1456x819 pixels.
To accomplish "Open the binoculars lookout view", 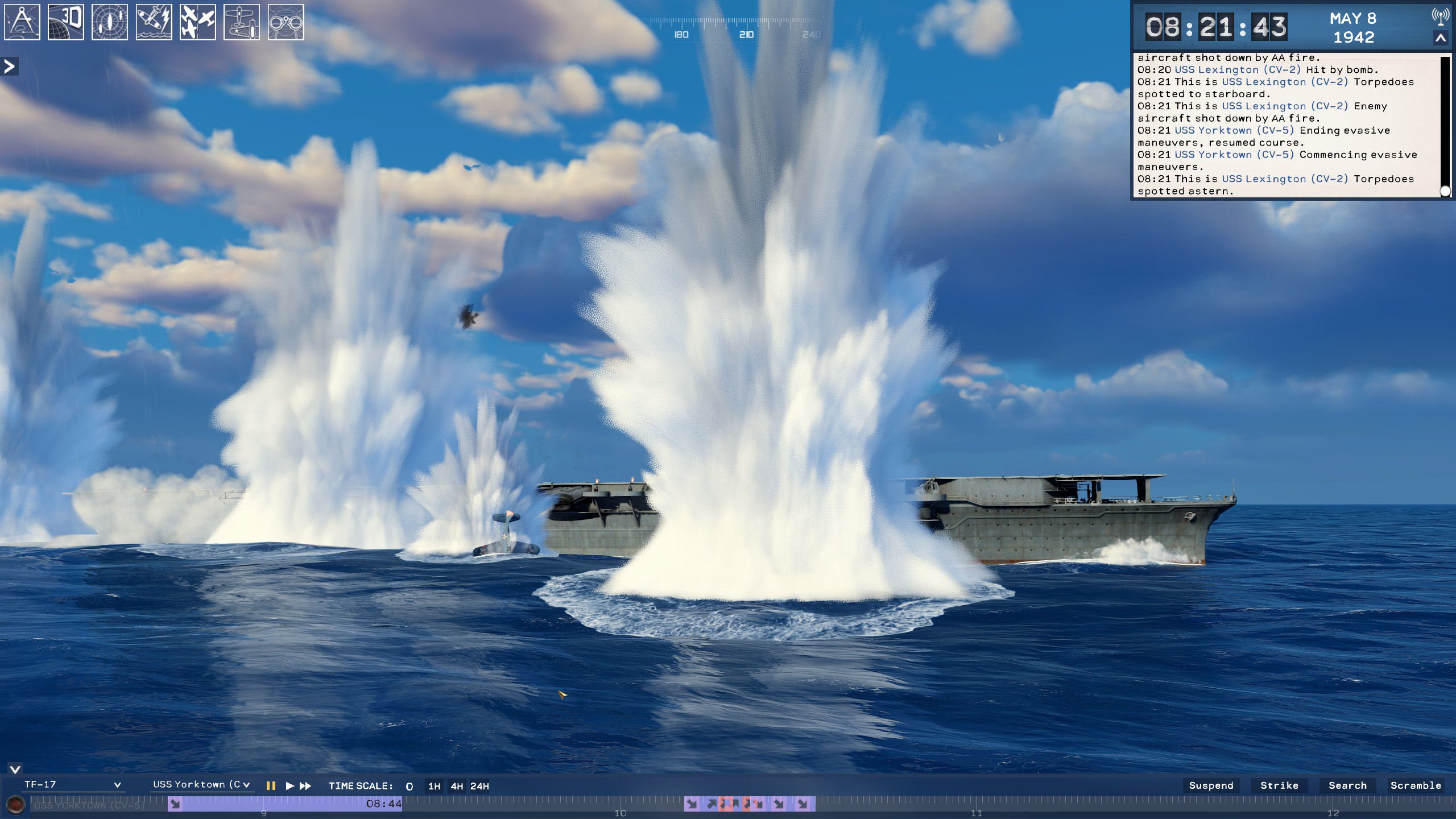I will tap(286, 22).
